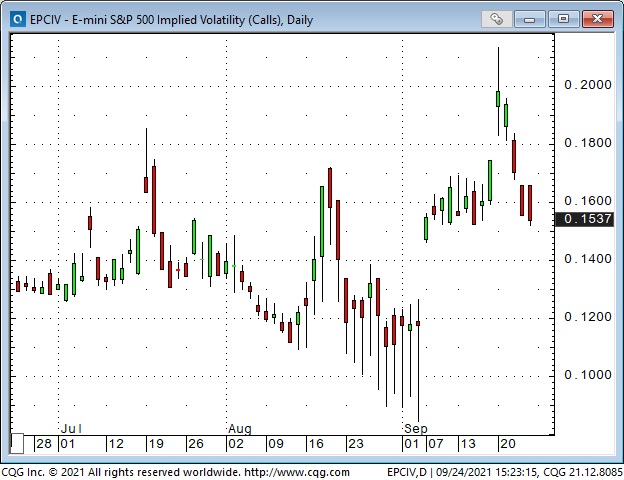Click the date label 09 on time axis

pyautogui.click(x=276, y=443)
